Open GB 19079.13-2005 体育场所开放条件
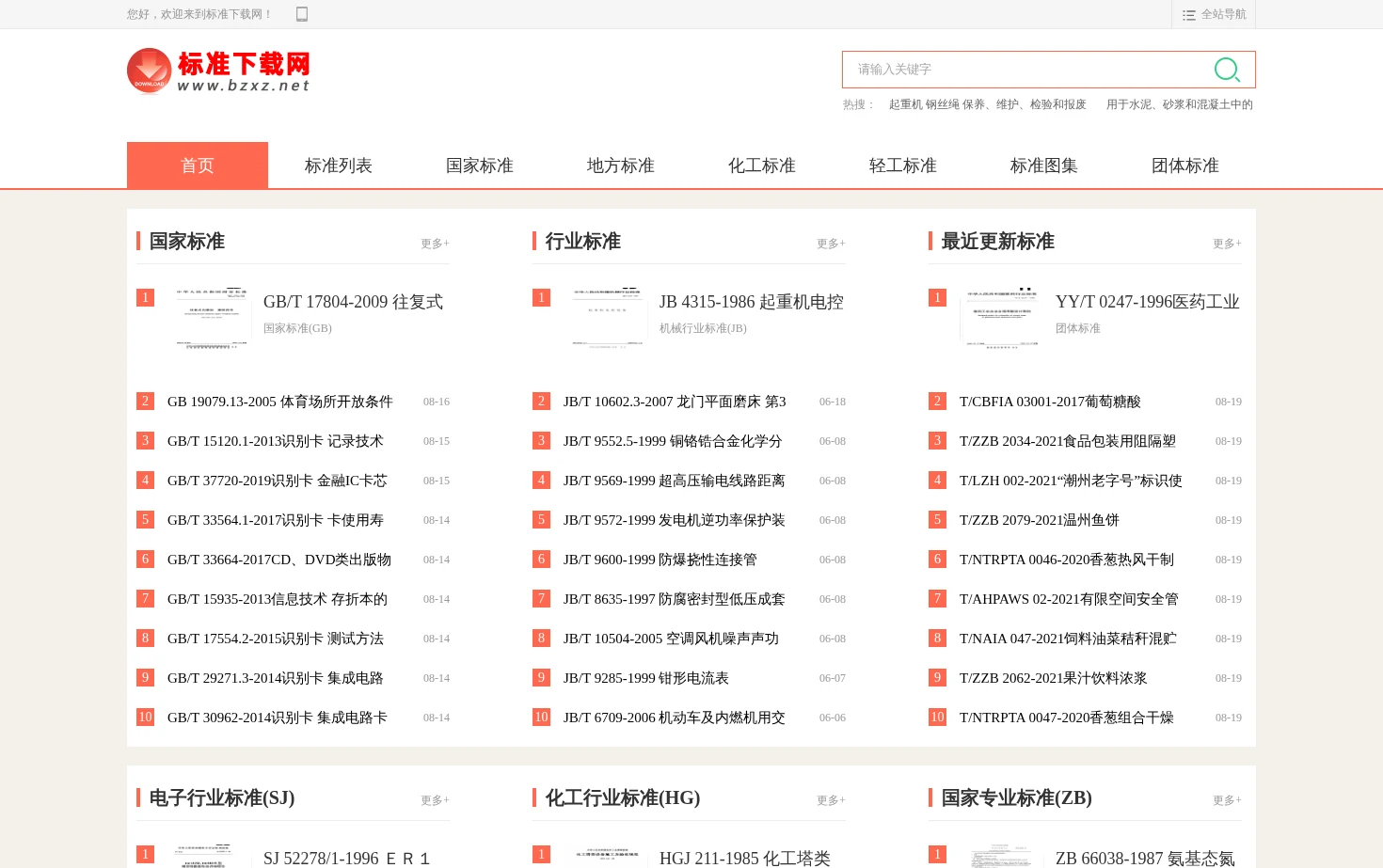Viewport: 1383px width, 868px height. pyautogui.click(x=280, y=402)
